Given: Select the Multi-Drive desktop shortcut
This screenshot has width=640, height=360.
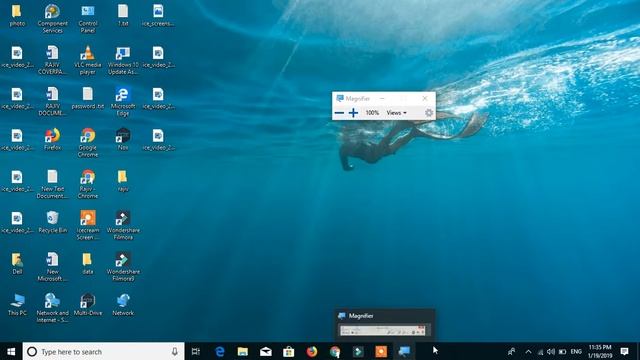Looking at the screenshot, I should [88, 304].
